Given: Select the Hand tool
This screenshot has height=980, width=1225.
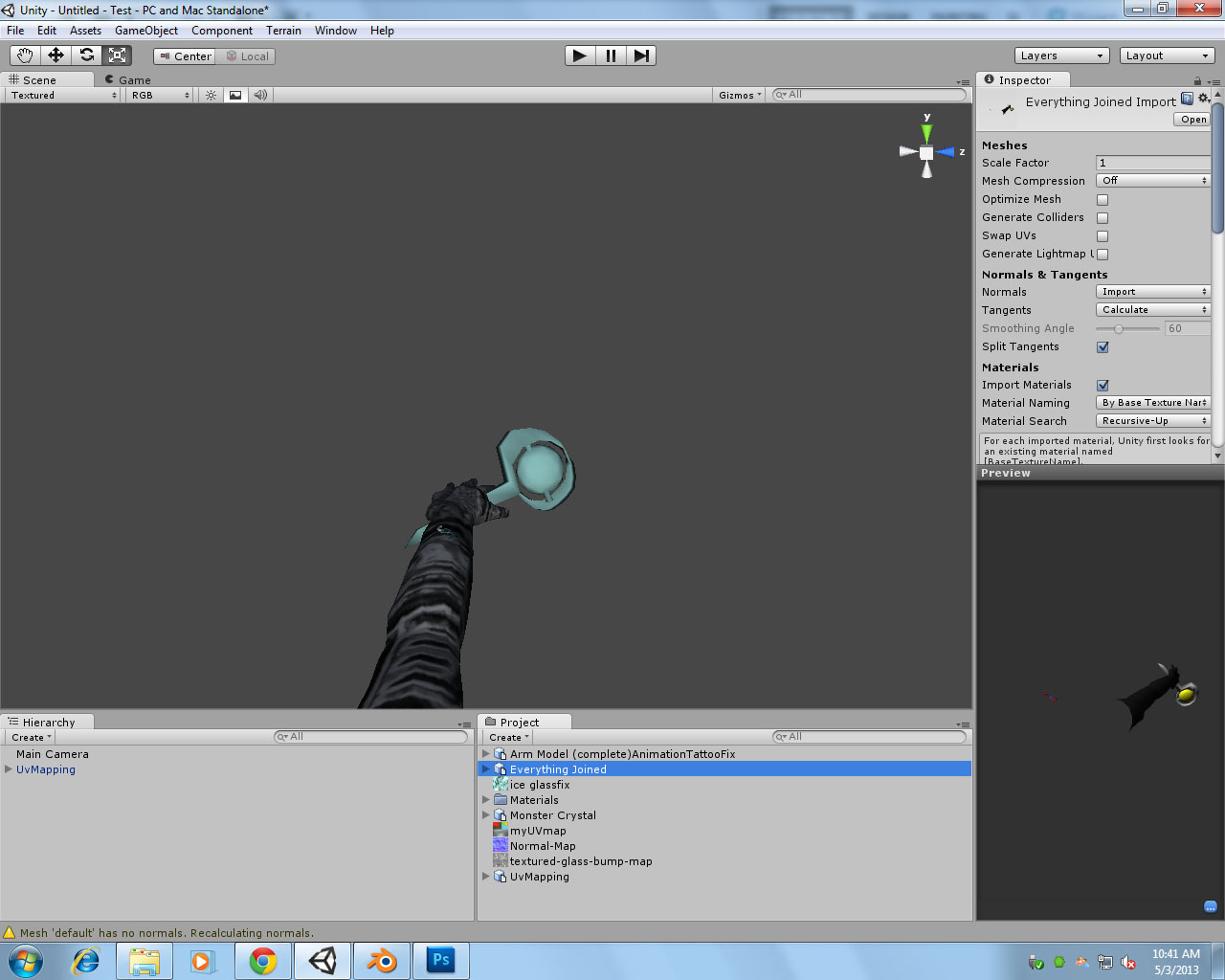Looking at the screenshot, I should pos(25,56).
